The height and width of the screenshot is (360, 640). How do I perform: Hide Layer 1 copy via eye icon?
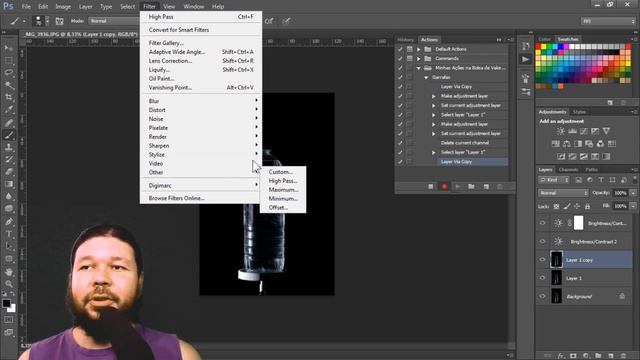[542, 260]
